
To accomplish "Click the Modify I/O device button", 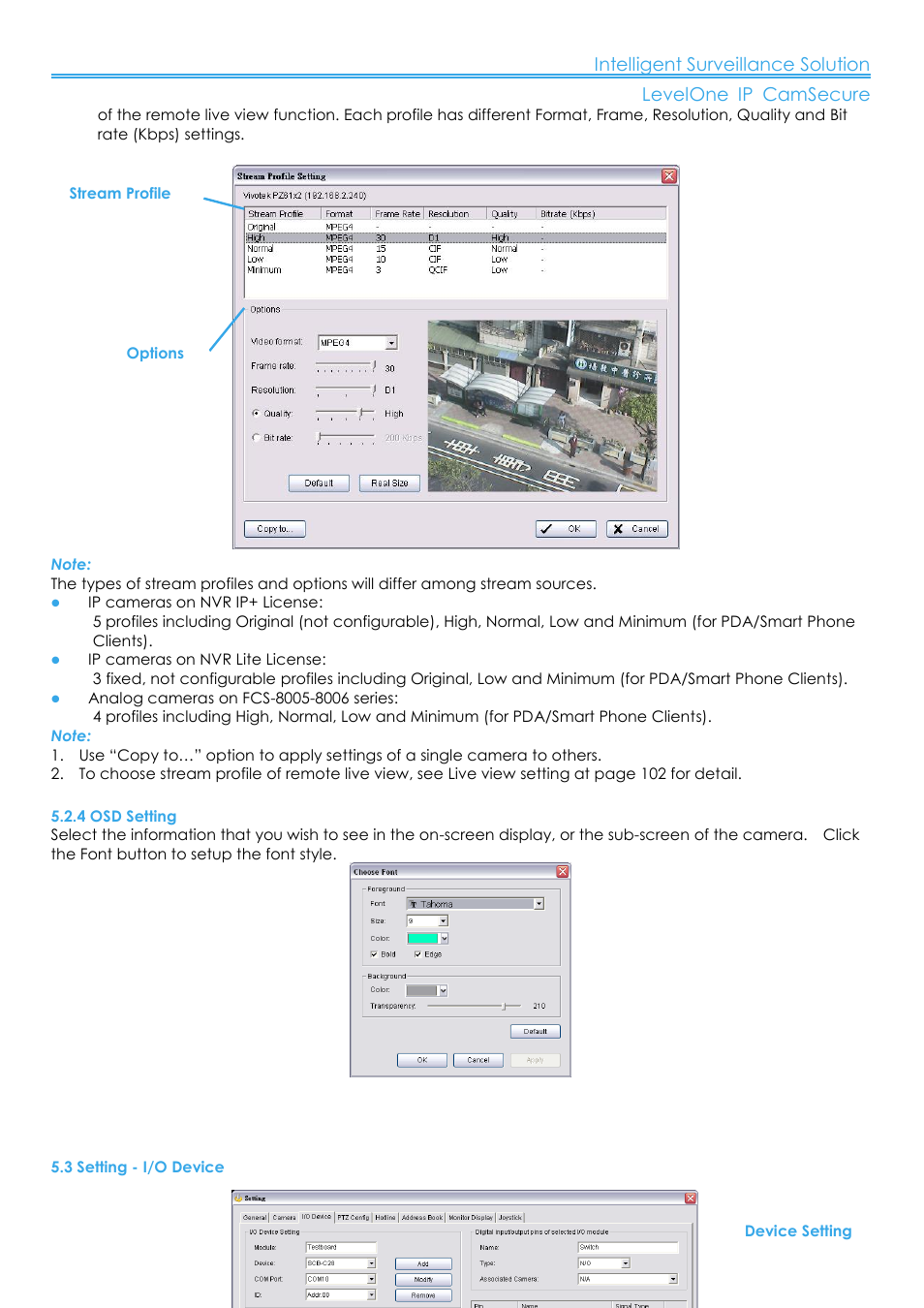I will (423, 1280).
